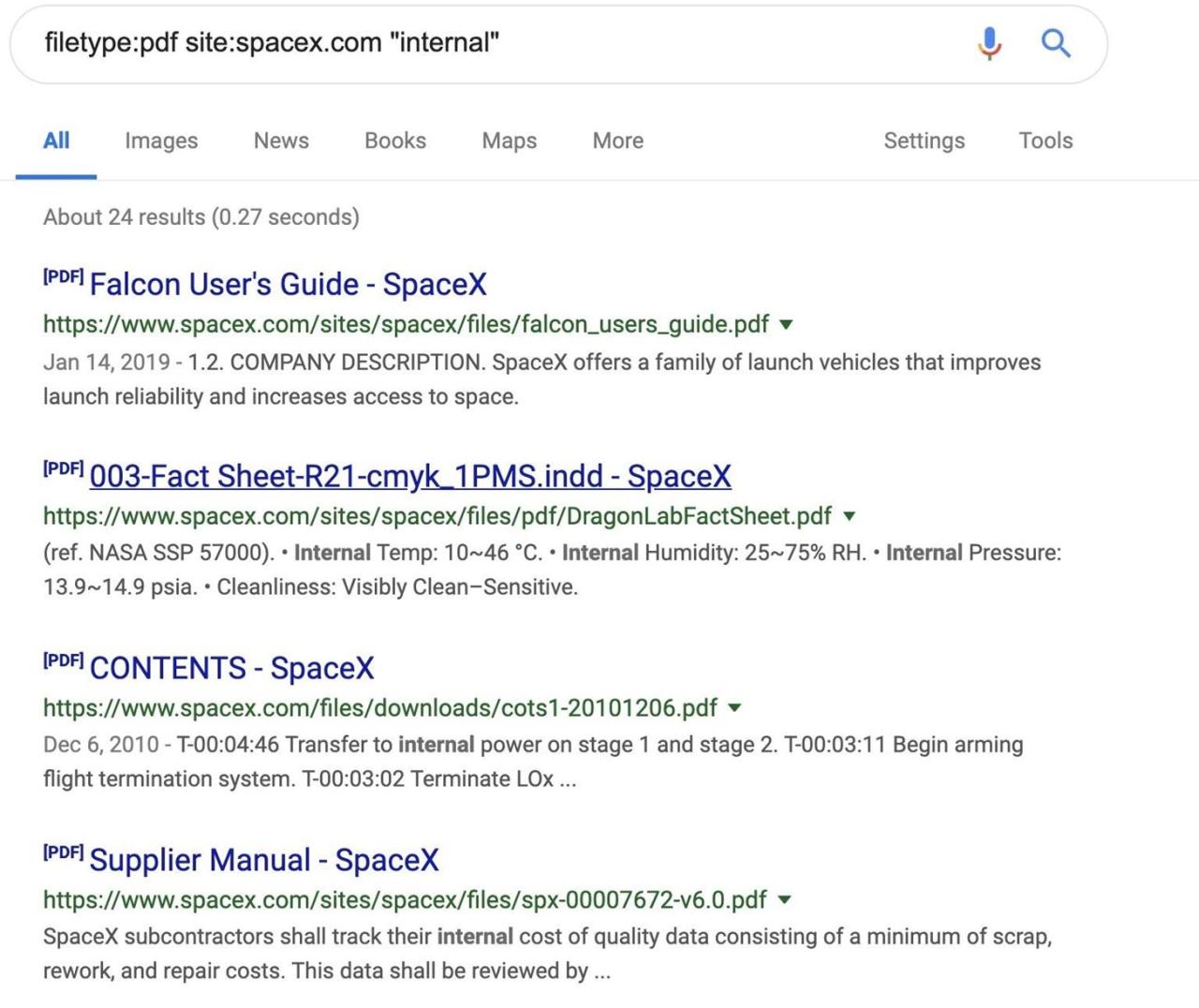Open the Falcon User's Guide result
Viewport: 1199px width, 1008px height.
click(288, 285)
